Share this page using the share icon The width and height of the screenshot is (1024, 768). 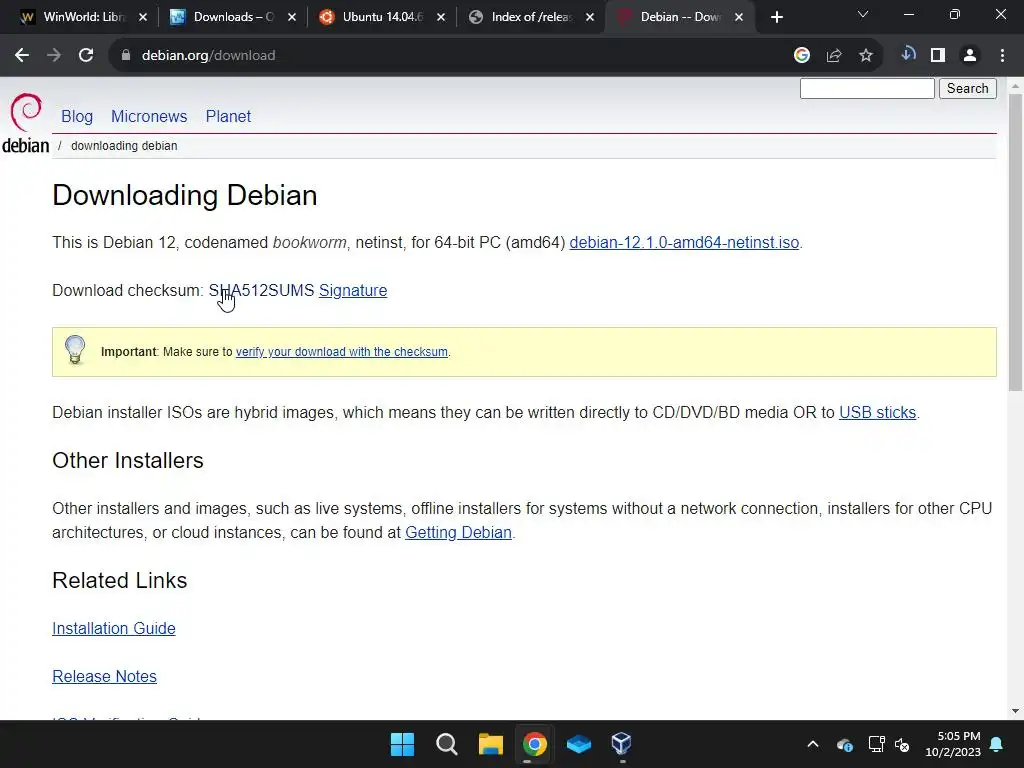click(x=834, y=56)
